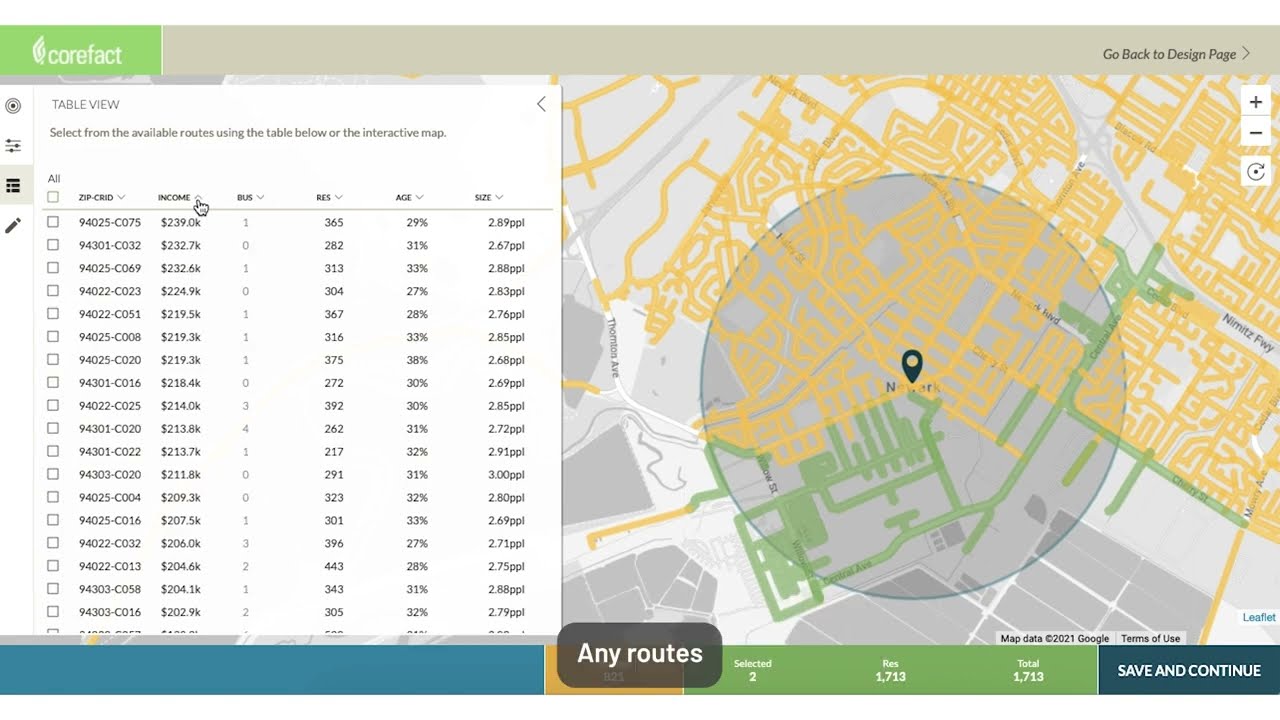This screenshot has height=720, width=1280.
Task: Click the target radius icon in sidebar
Action: click(13, 106)
